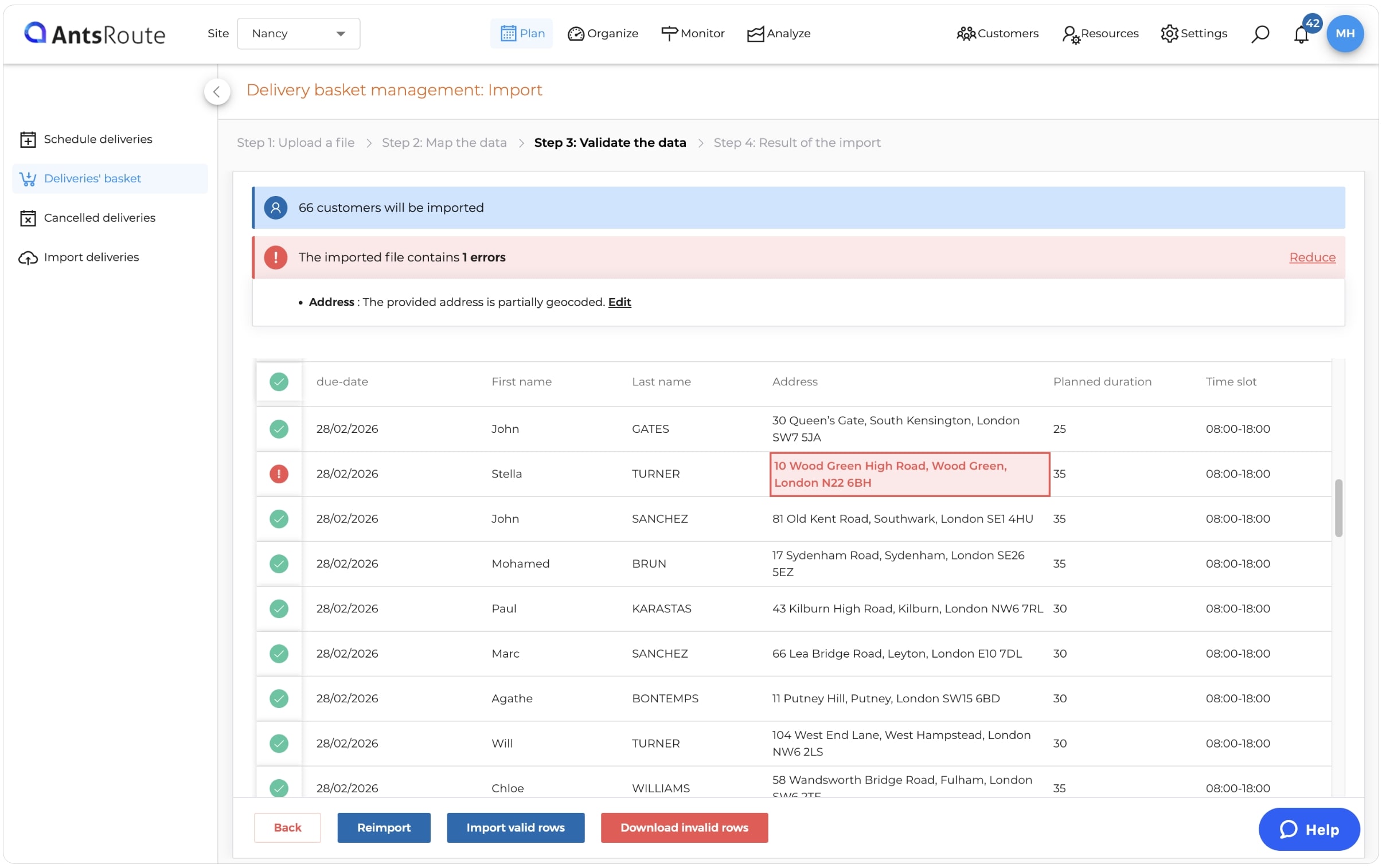Click the search magnifier icon
Image resolution: width=1382 pixels, height=868 pixels.
click(1260, 34)
